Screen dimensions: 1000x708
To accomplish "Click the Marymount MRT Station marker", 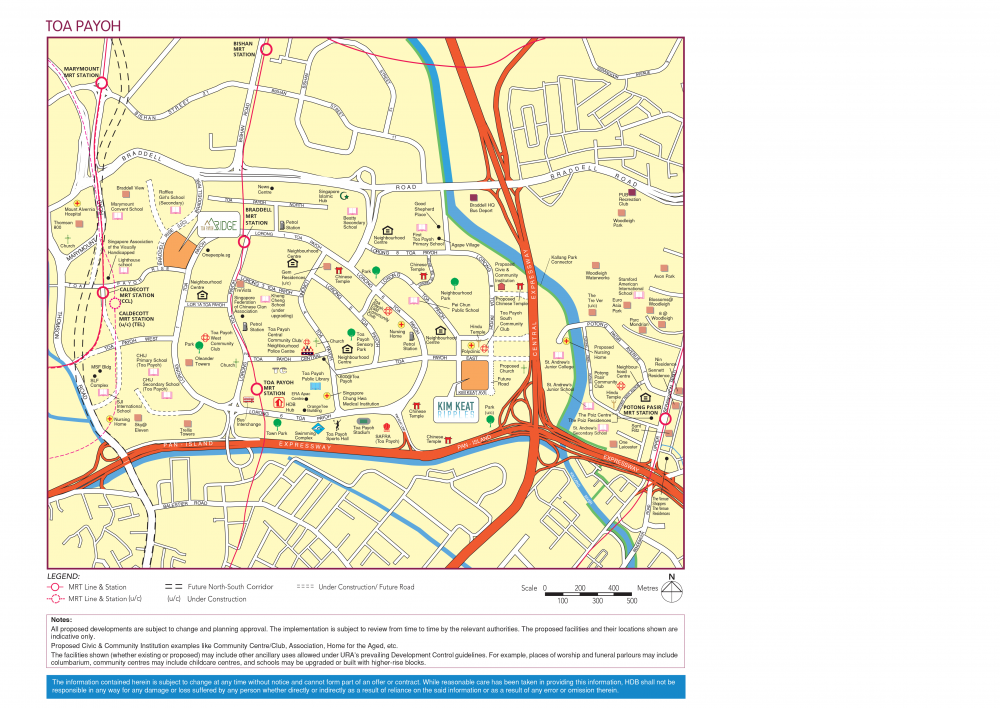I will [101, 82].
